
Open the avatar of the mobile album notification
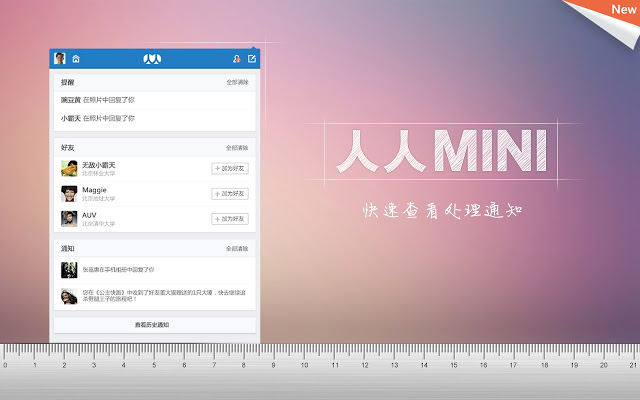69,270
